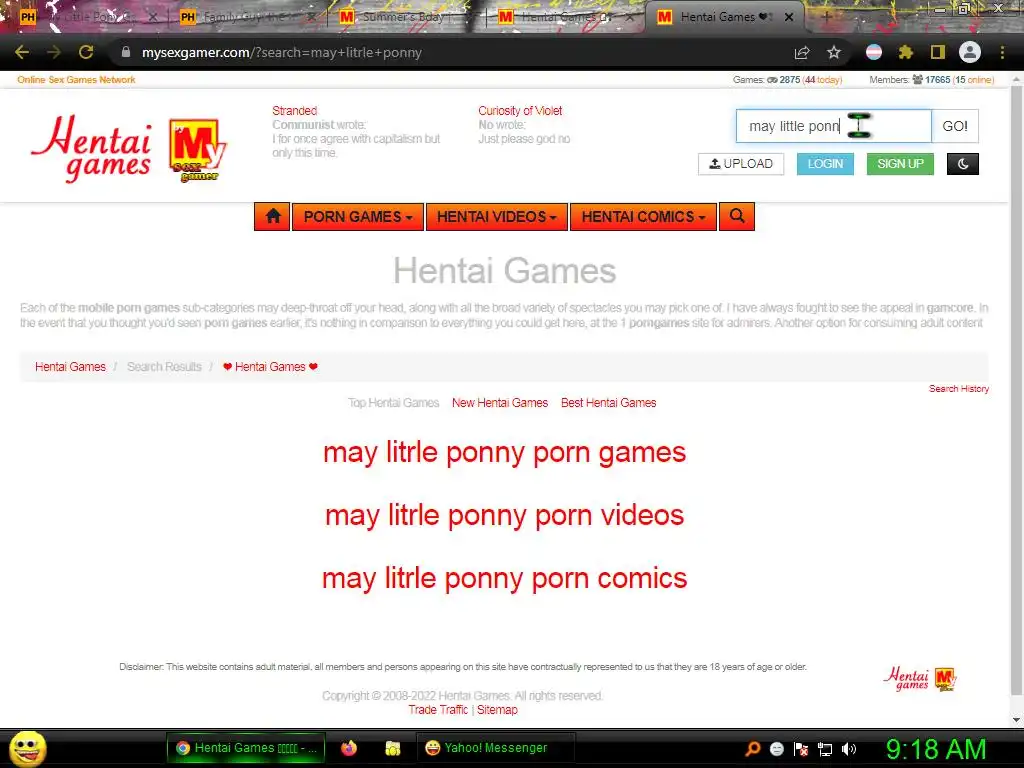Open a new browser tab

[826, 17]
